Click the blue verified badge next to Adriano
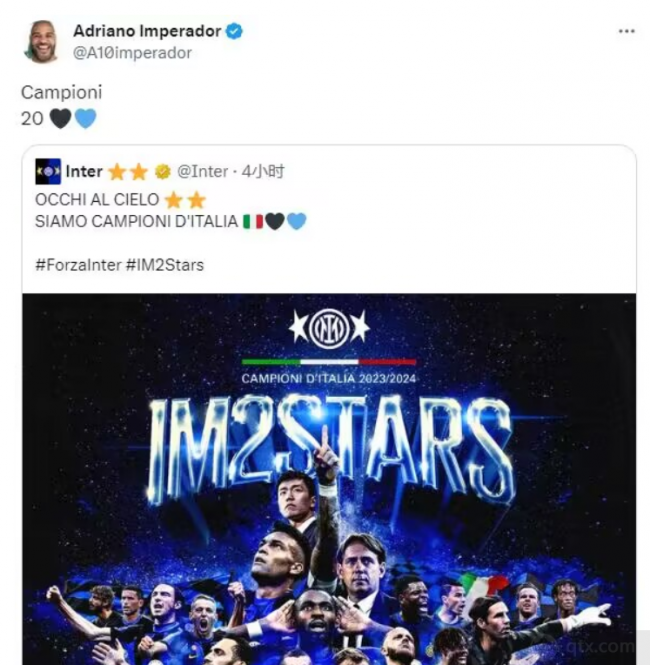650x665 pixels. (x=234, y=31)
